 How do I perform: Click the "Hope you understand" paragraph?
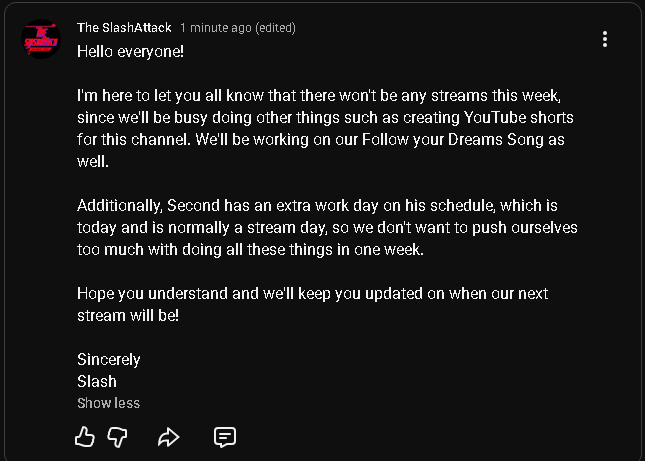(x=312, y=304)
